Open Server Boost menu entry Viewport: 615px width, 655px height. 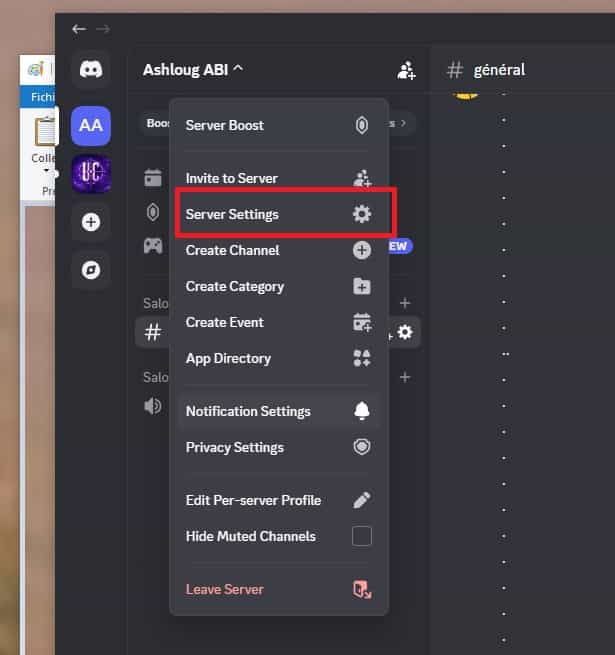click(x=279, y=125)
